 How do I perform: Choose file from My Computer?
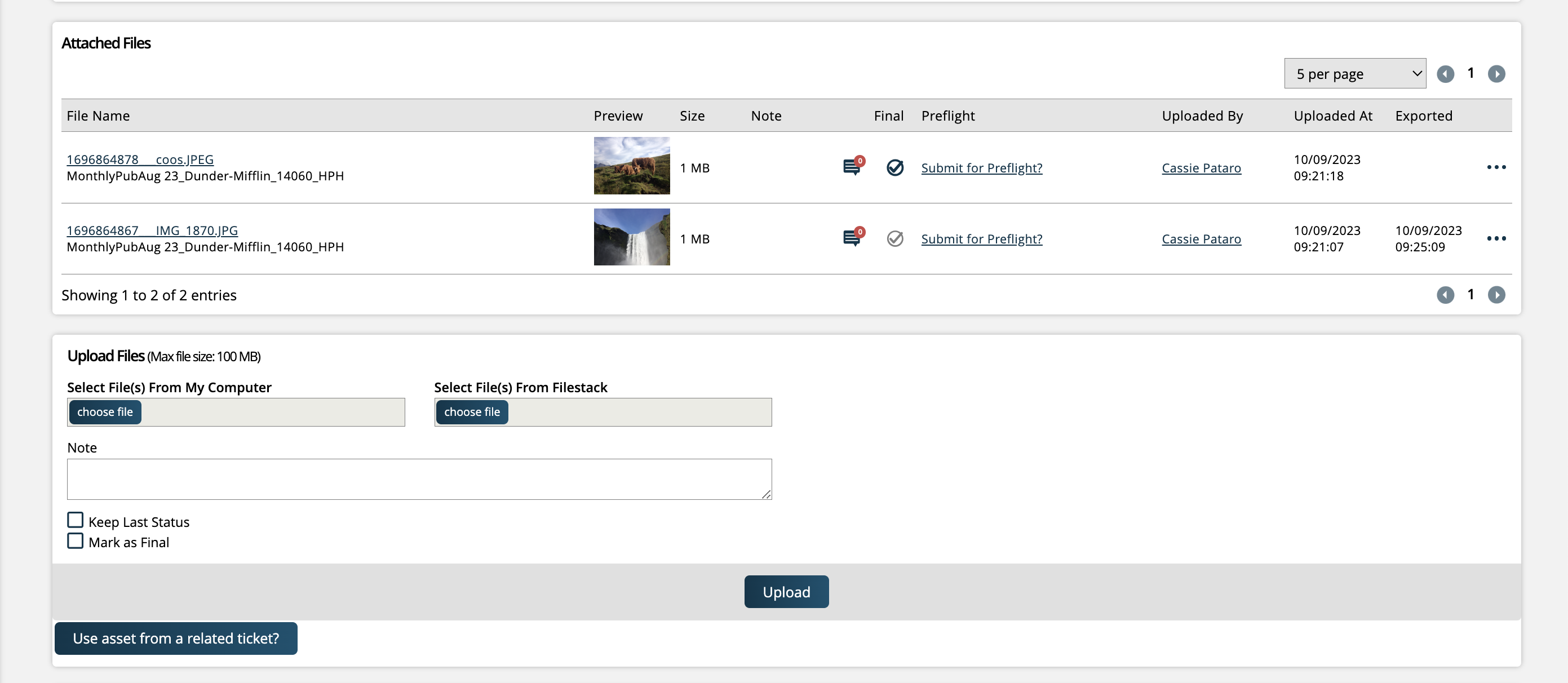point(105,412)
